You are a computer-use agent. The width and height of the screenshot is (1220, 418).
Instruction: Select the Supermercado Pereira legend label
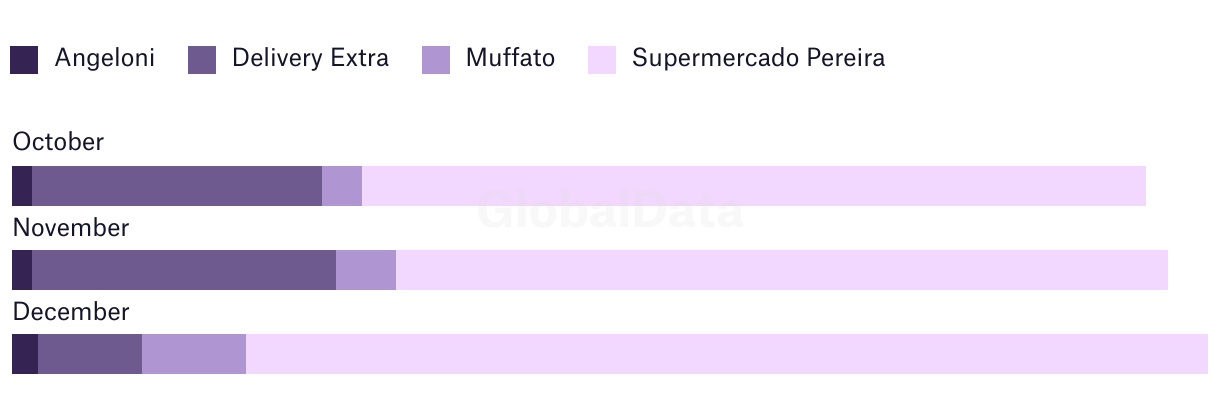click(758, 58)
